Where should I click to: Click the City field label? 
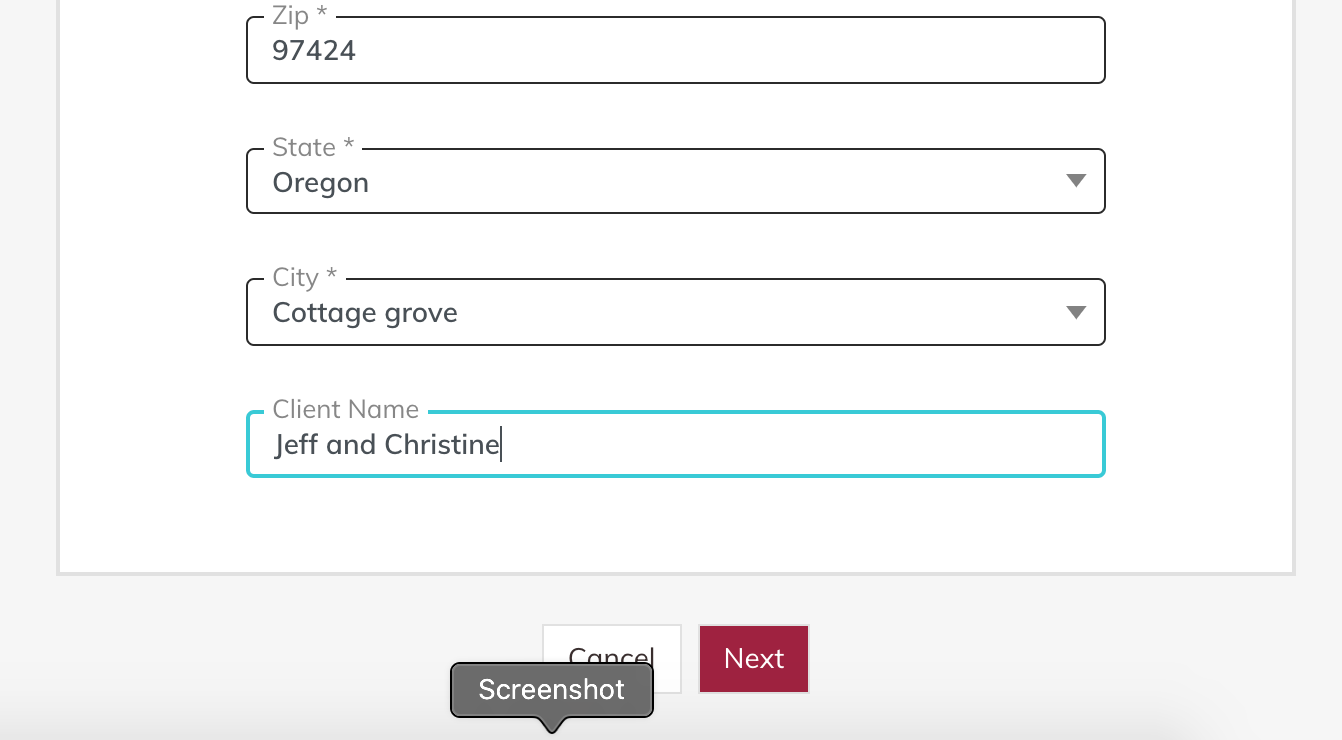pyautogui.click(x=296, y=277)
